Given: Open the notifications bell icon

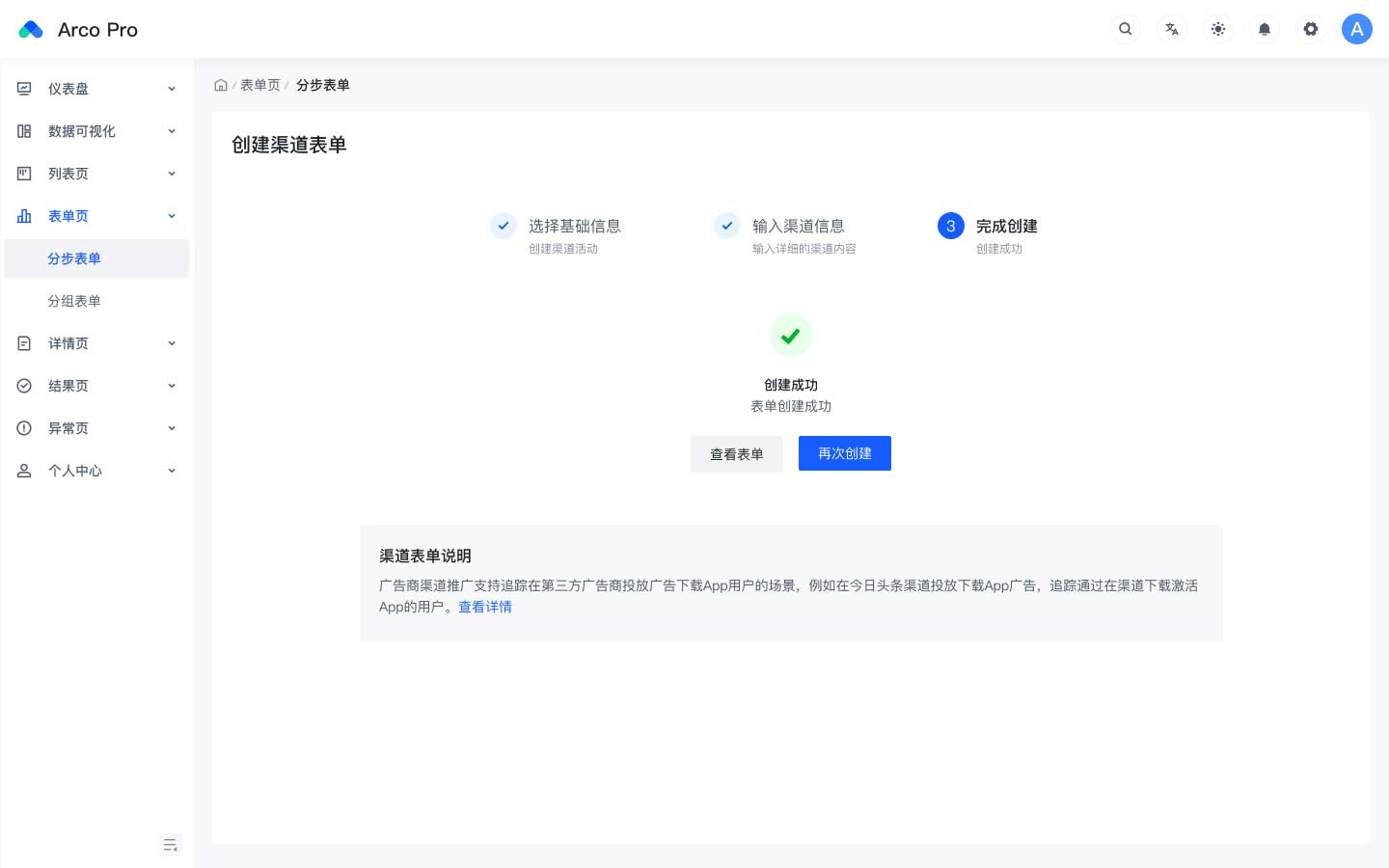Looking at the screenshot, I should 1265,29.
